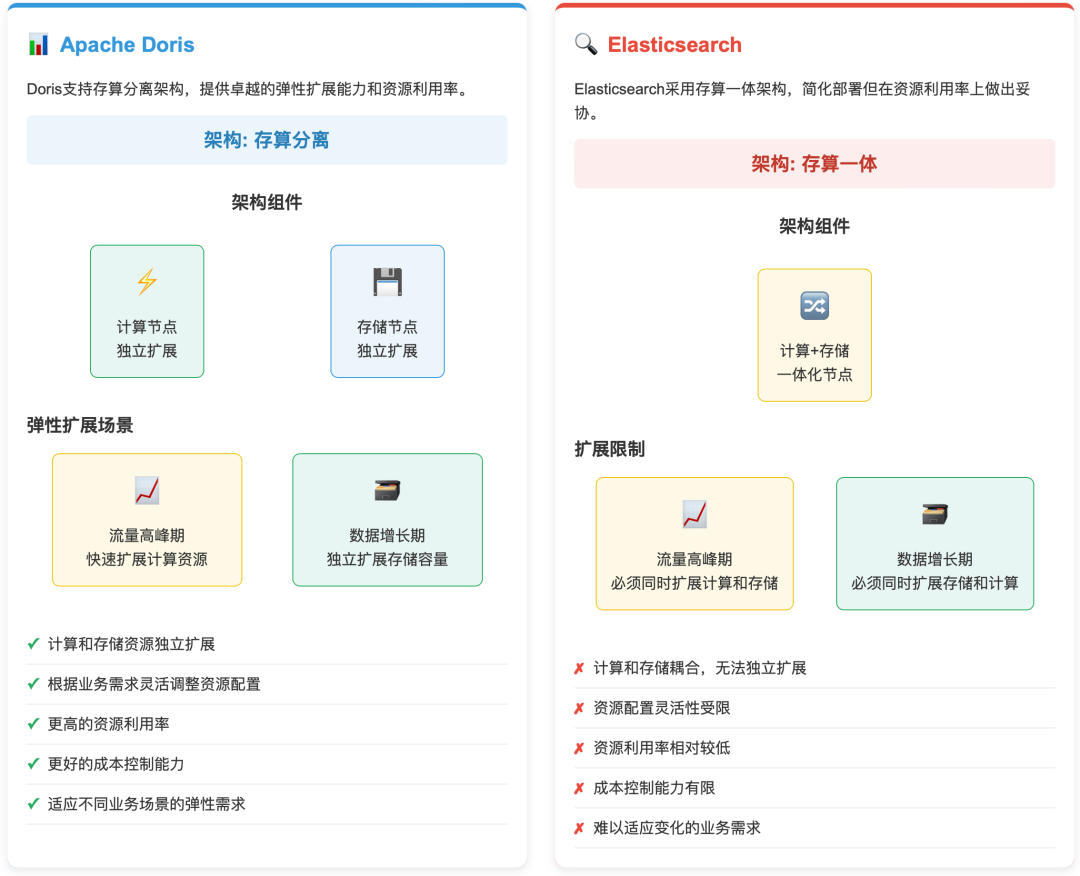
Task: Click the 扩展限制 heading
Action: (610, 449)
